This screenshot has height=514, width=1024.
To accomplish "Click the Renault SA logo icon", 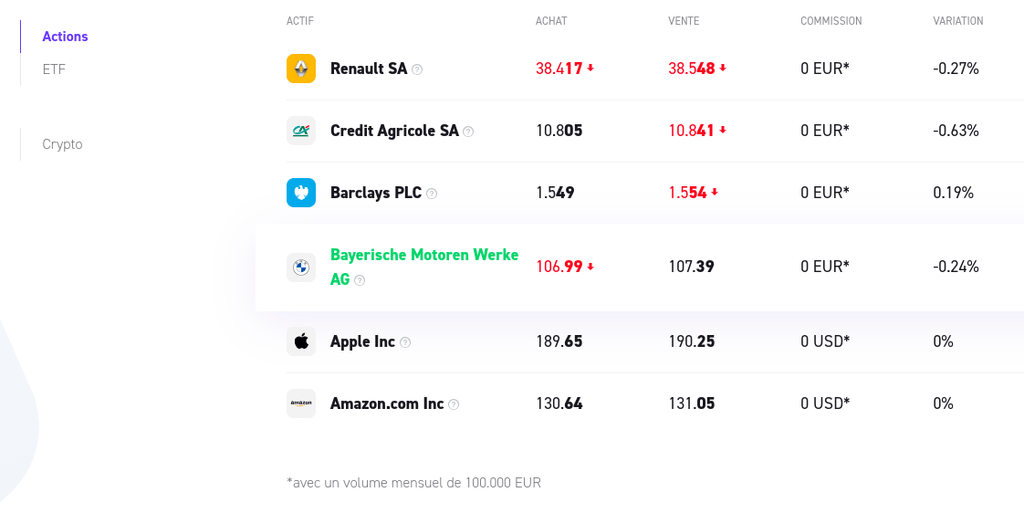I will (301, 69).
